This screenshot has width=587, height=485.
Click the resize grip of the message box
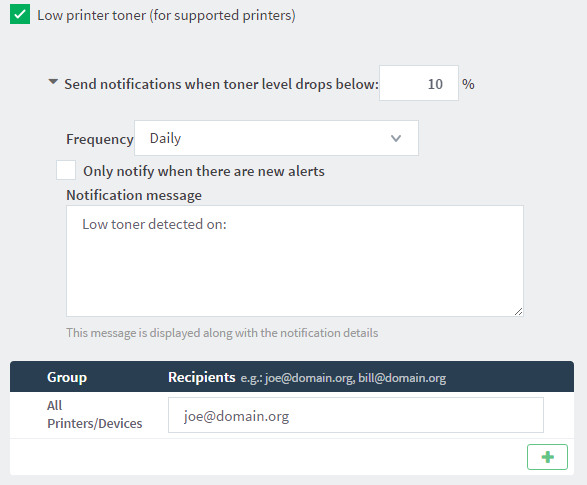(518, 311)
